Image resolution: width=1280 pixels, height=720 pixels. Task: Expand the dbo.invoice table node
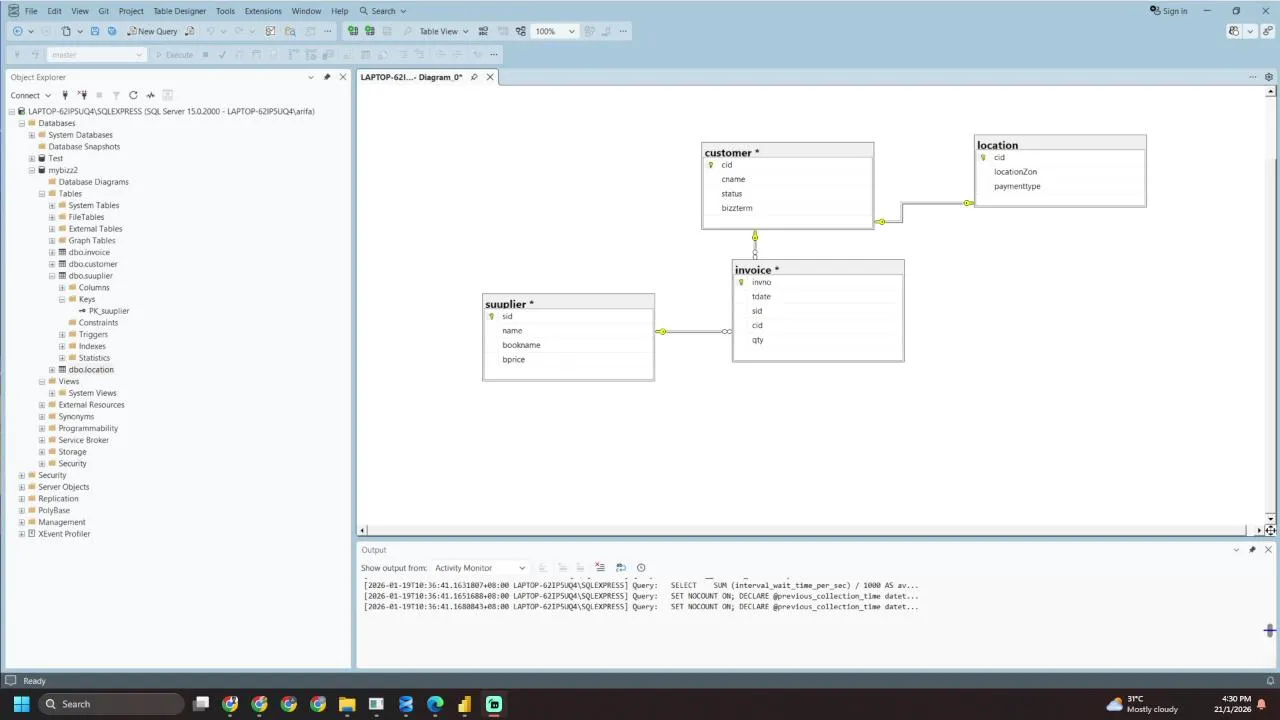(52, 252)
